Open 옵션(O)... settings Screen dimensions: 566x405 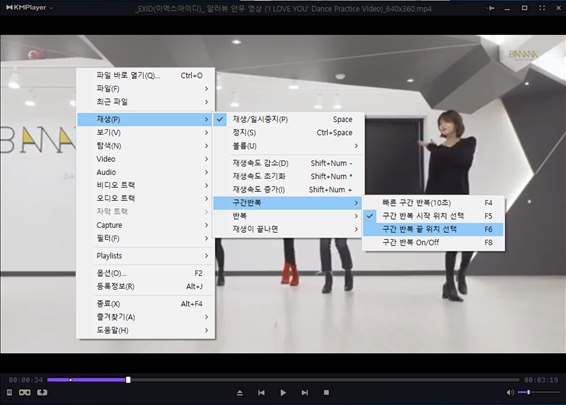click(146, 273)
